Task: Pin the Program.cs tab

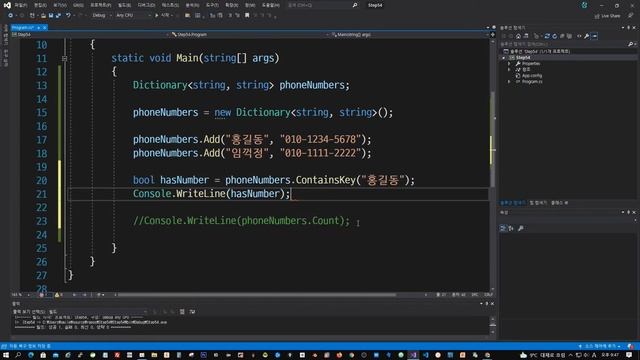Action: tap(39, 28)
